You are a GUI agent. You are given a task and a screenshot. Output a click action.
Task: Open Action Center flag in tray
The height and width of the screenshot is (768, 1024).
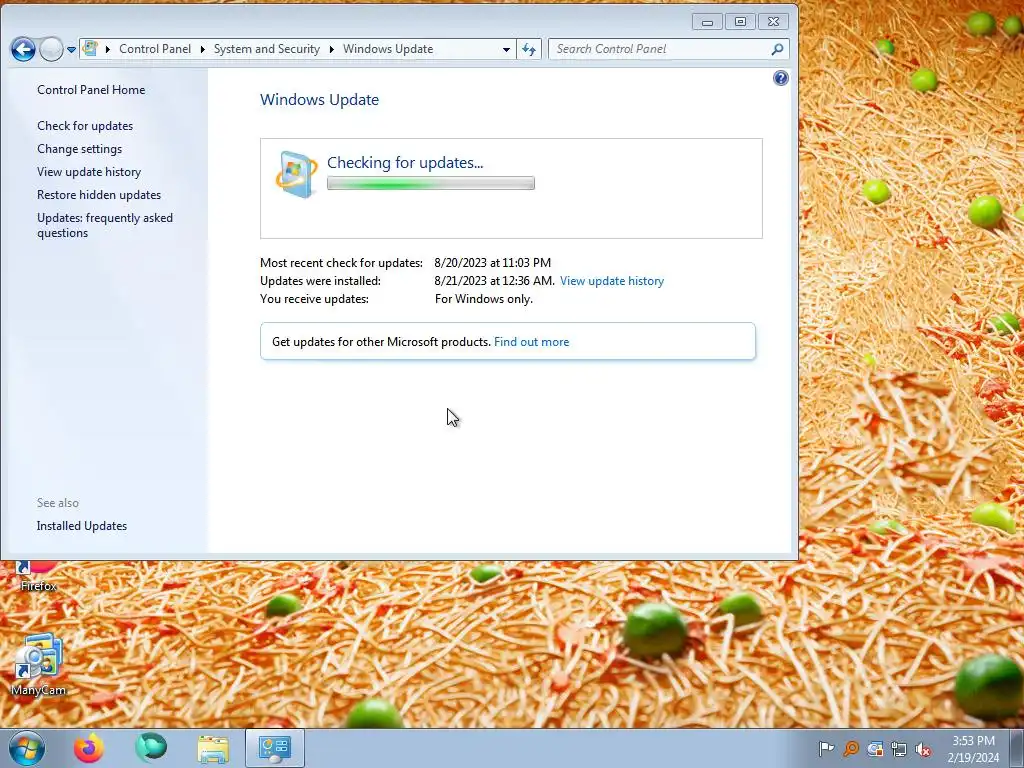826,748
